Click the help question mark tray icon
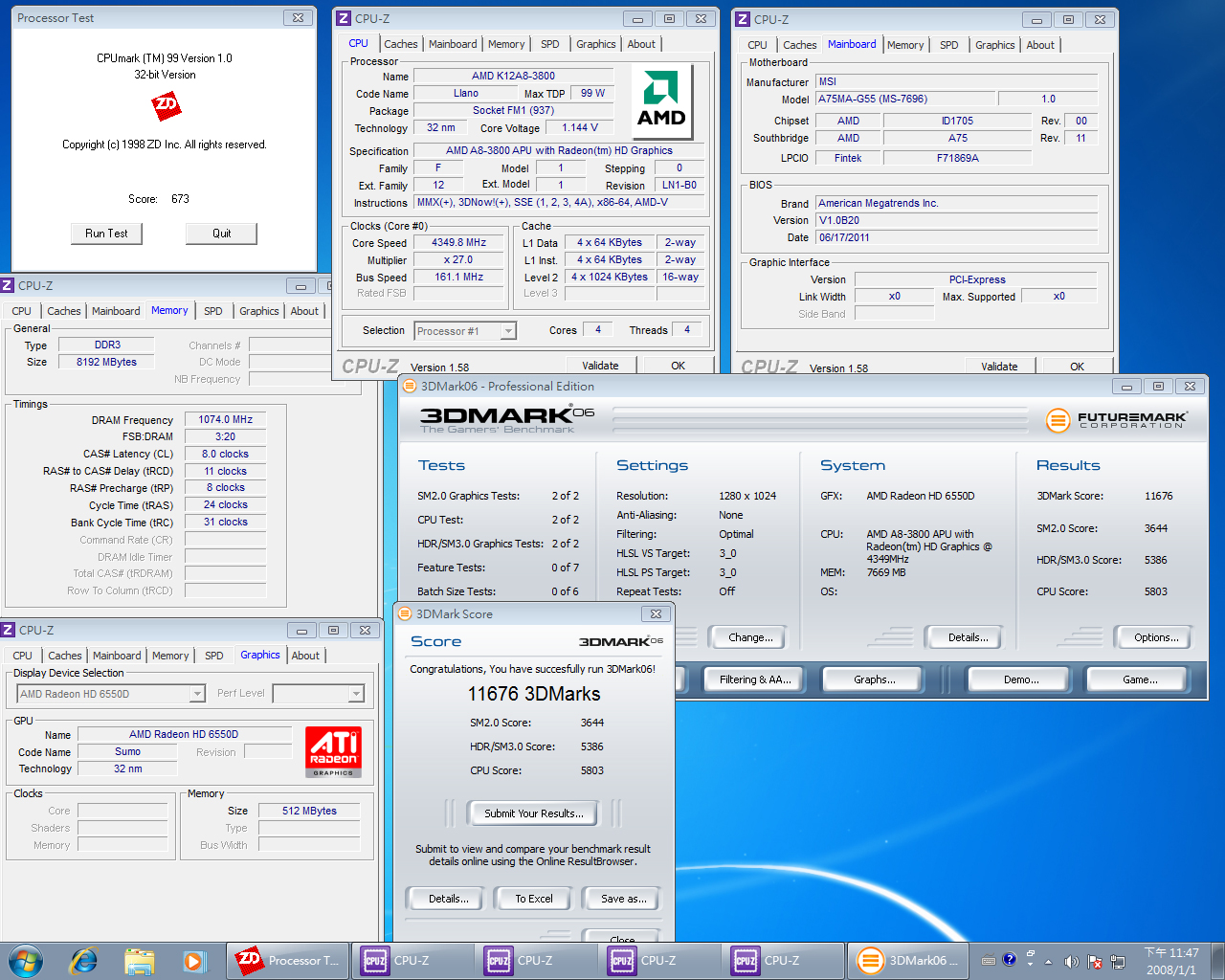Image resolution: width=1225 pixels, height=980 pixels. (1009, 960)
